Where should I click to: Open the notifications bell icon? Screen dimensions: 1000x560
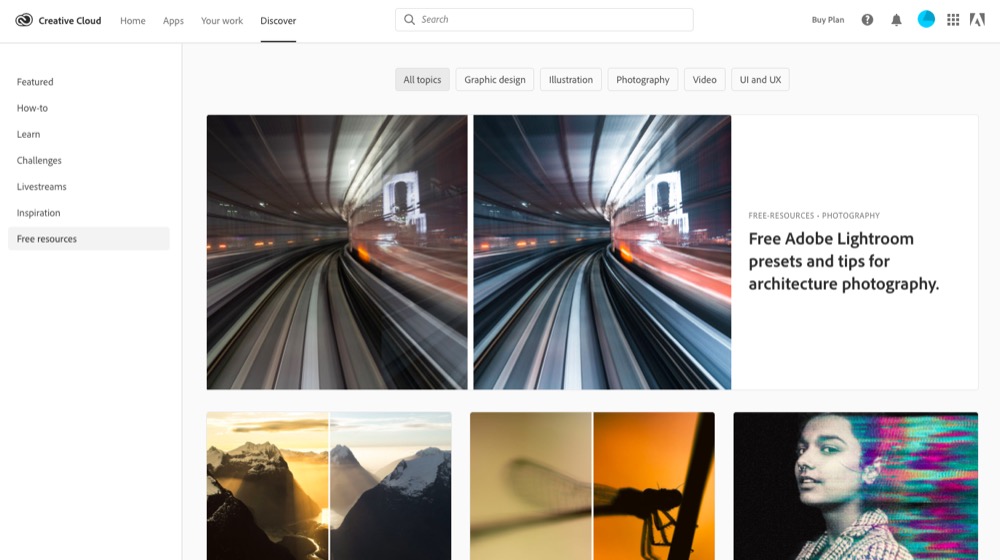(896, 20)
